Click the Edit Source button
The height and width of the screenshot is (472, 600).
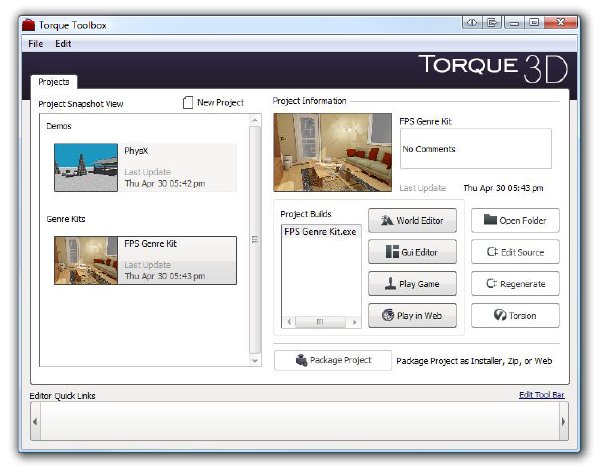point(515,252)
